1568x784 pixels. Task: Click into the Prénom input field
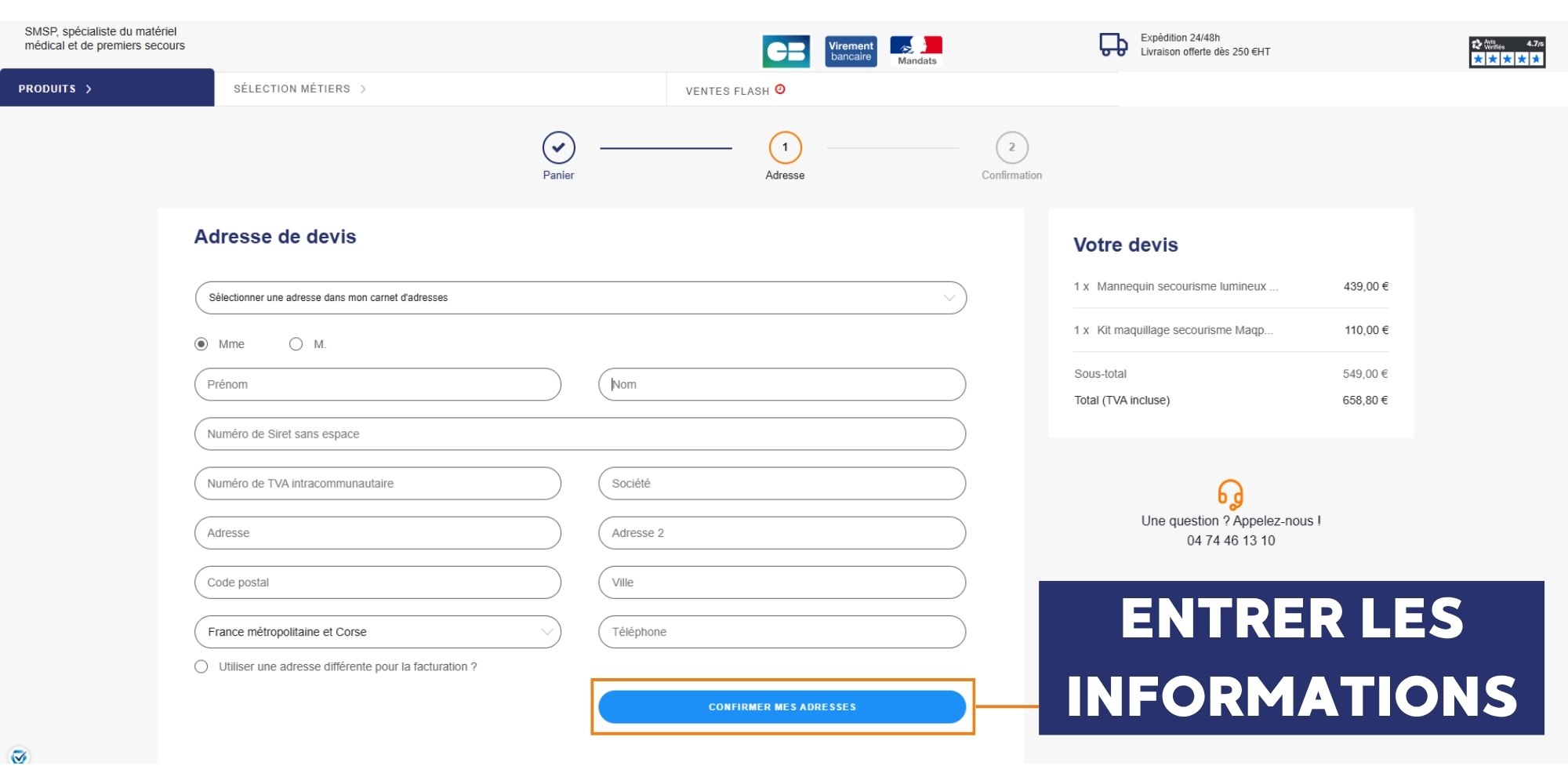pyautogui.click(x=377, y=384)
